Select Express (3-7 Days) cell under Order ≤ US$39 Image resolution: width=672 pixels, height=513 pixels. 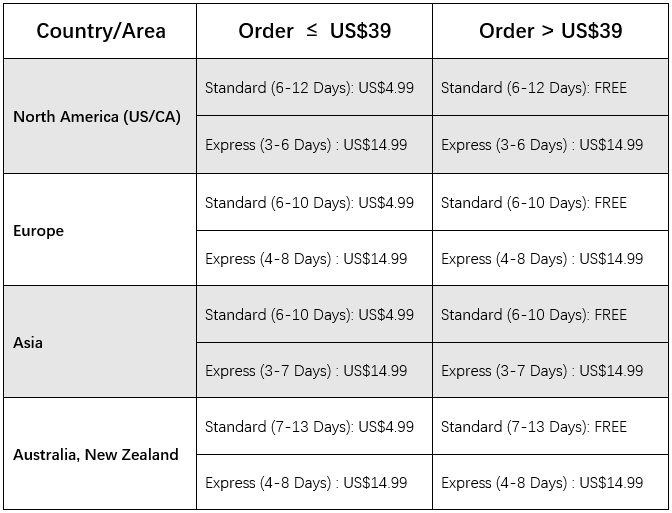click(x=315, y=370)
